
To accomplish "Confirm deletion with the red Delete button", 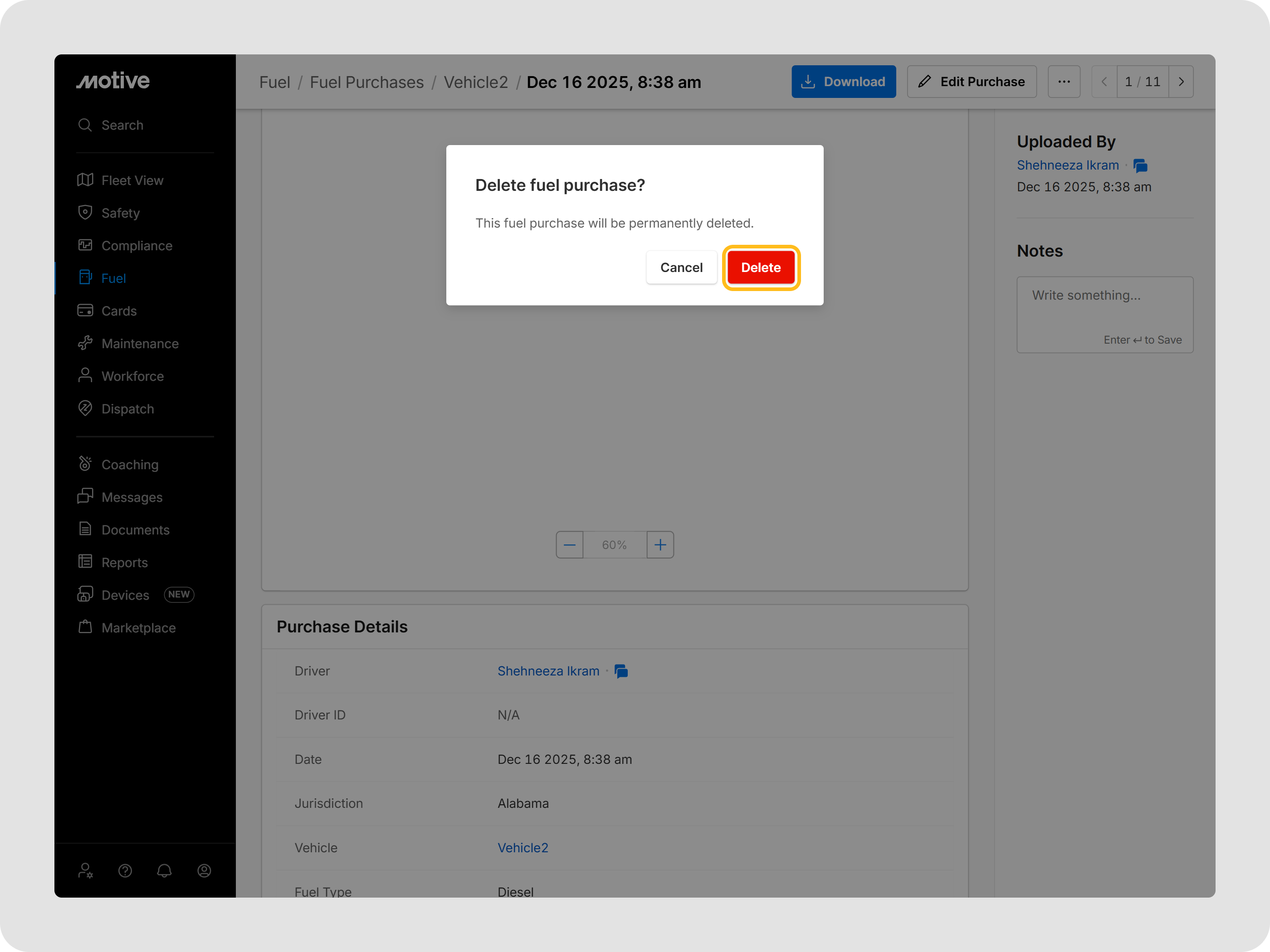I will [761, 267].
